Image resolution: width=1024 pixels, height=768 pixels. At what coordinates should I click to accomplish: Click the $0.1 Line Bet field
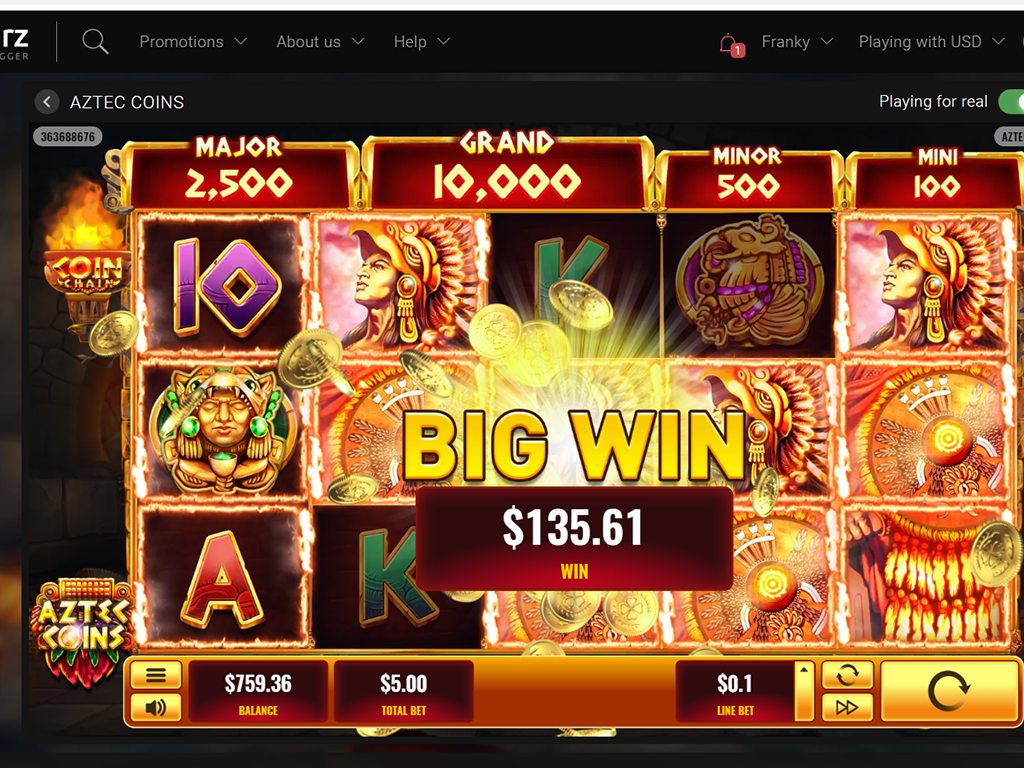[735, 692]
